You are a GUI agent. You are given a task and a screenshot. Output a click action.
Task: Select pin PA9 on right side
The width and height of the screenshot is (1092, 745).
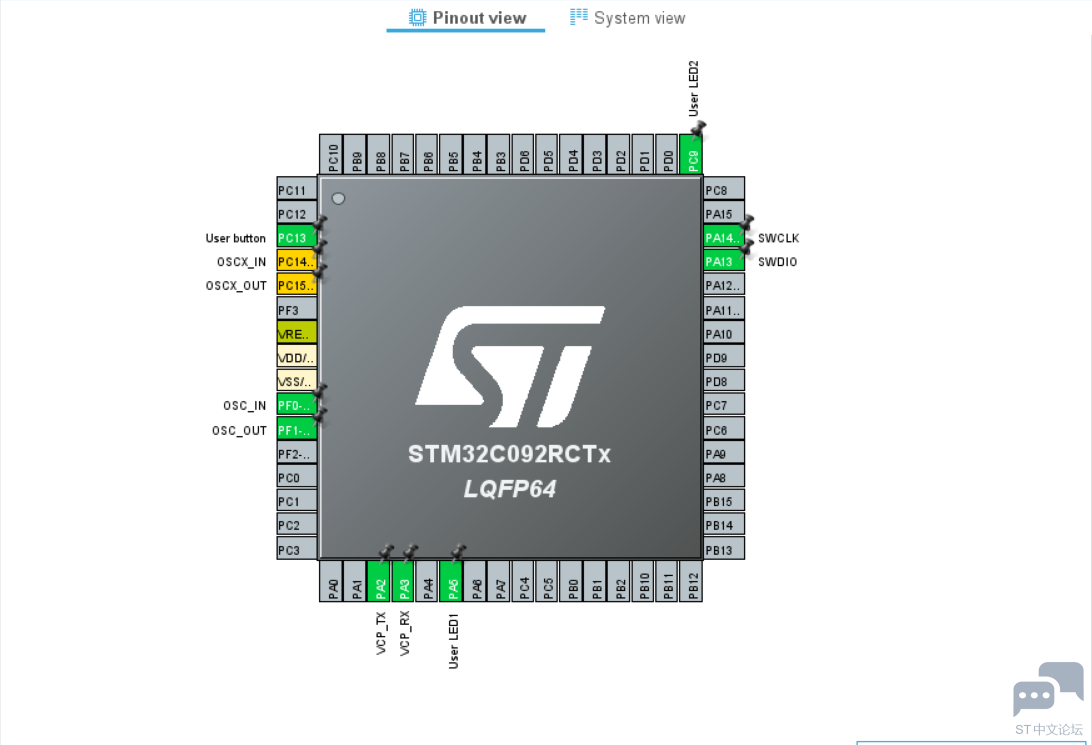(724, 453)
